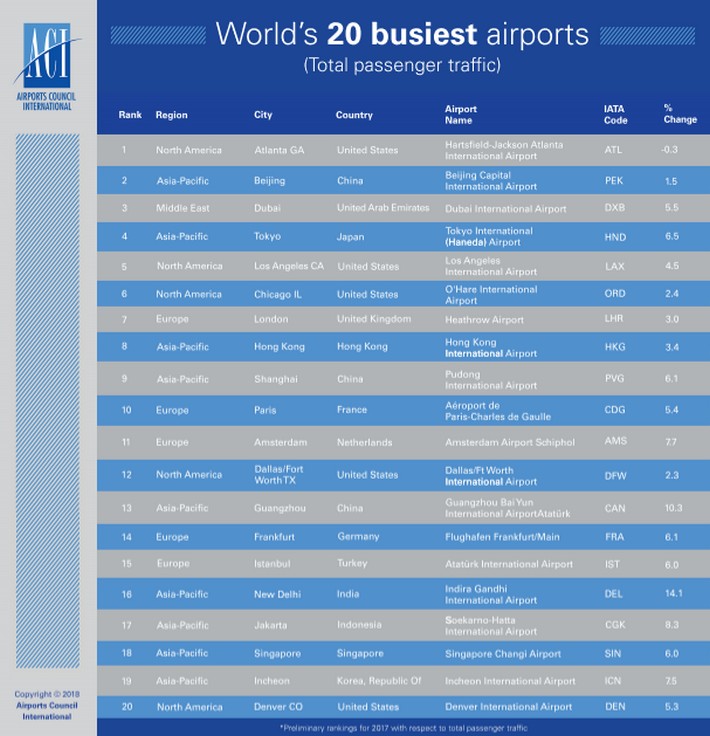Select the 'Beijing Capital International Airport' cell
Viewport: 710px width, 736px height.
490,181
